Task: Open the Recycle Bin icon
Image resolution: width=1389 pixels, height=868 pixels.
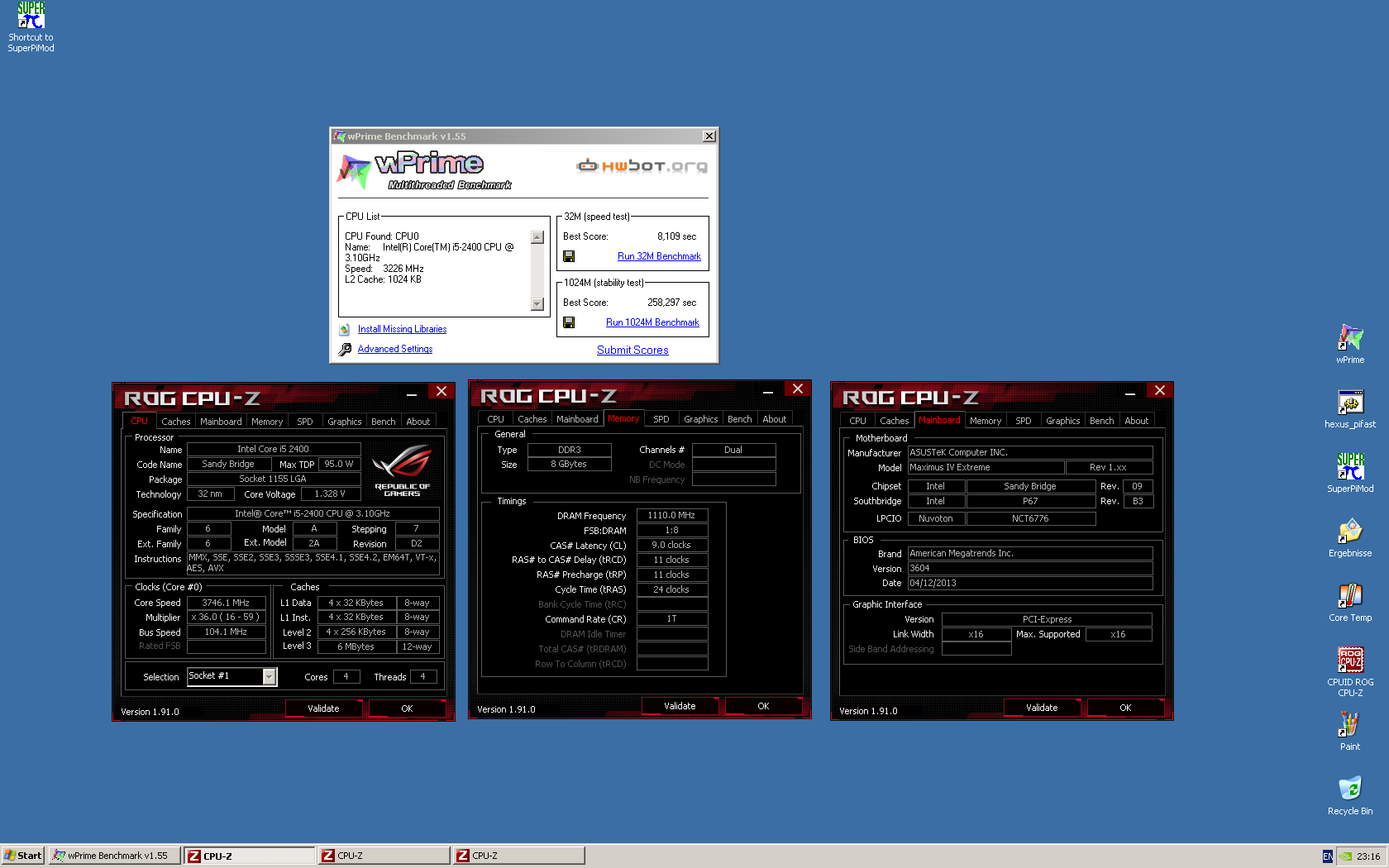Action: 1350,789
